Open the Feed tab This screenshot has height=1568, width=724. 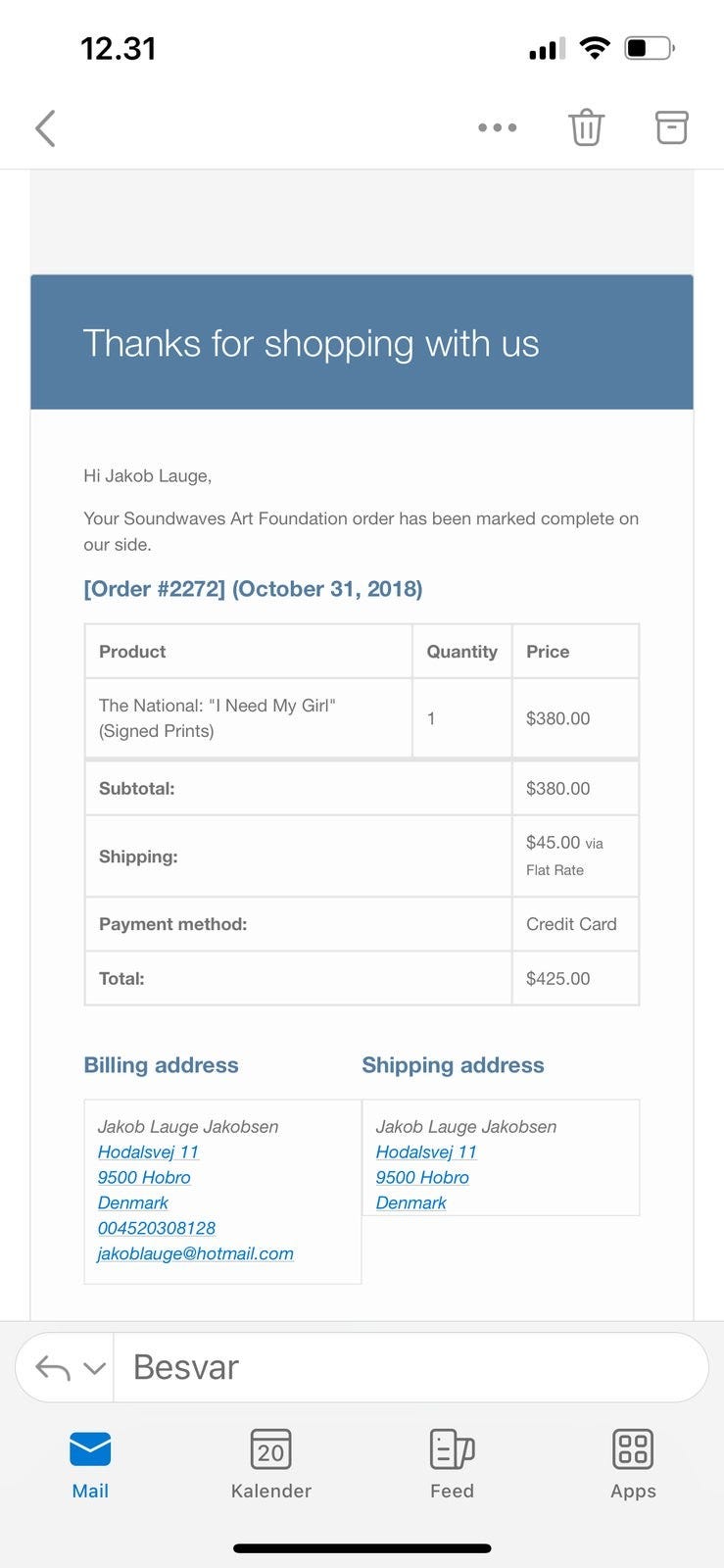tap(452, 1464)
